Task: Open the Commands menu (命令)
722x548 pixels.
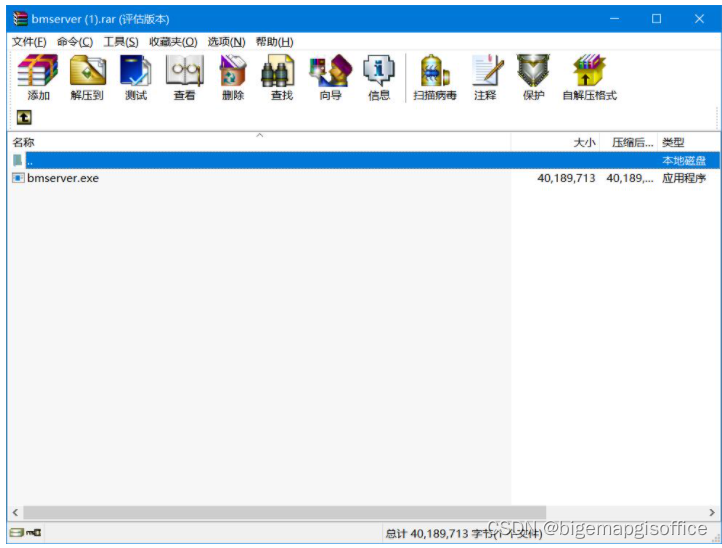Action: 75,42
